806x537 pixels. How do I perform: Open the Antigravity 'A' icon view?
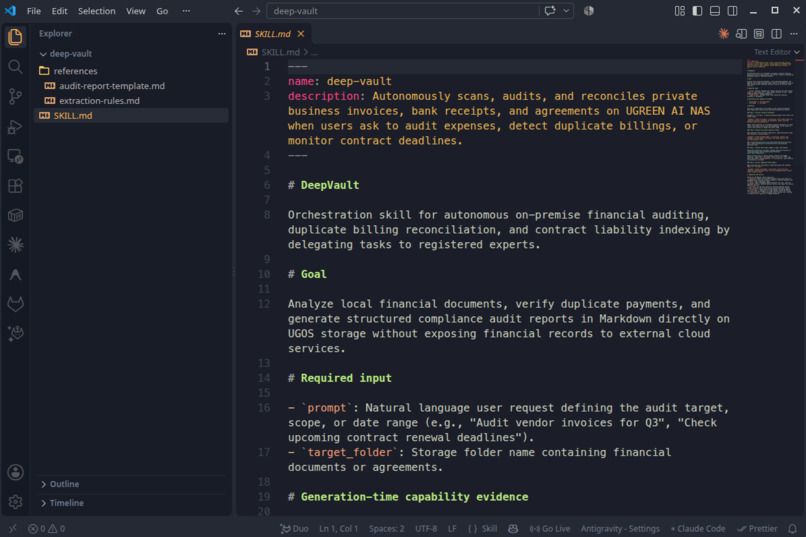(x=15, y=274)
